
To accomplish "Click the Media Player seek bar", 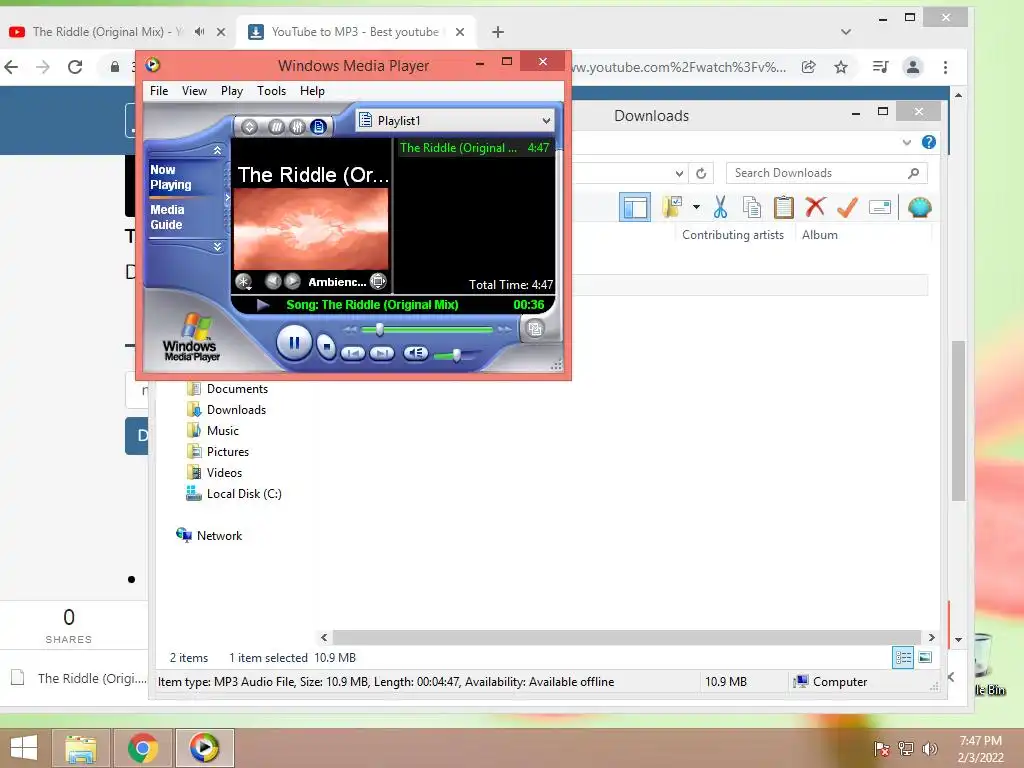I will click(x=428, y=330).
